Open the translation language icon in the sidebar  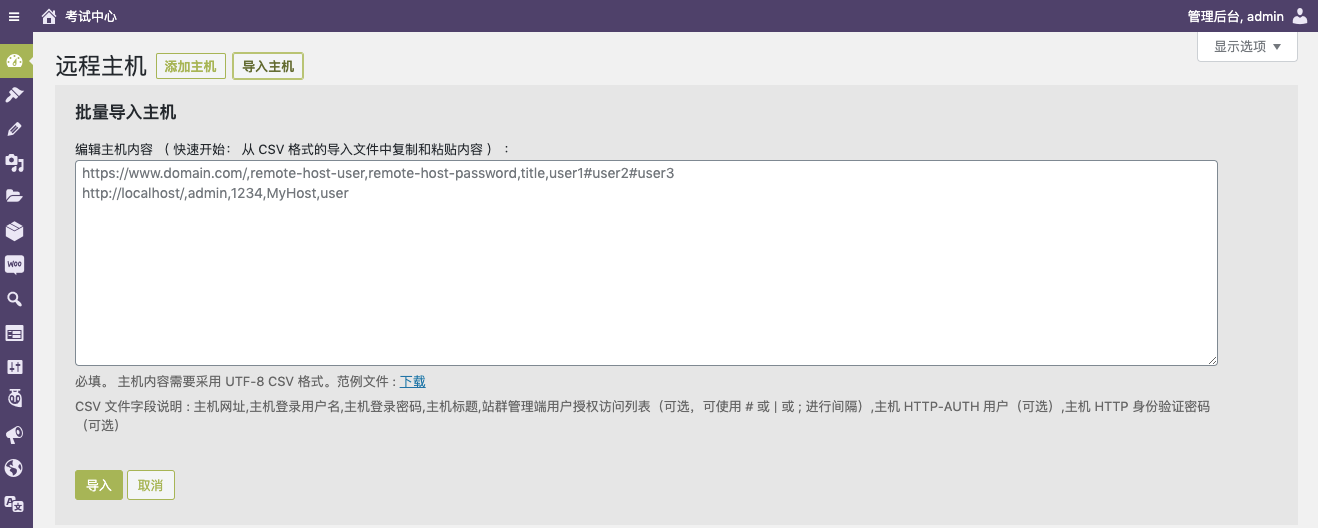pos(15,503)
